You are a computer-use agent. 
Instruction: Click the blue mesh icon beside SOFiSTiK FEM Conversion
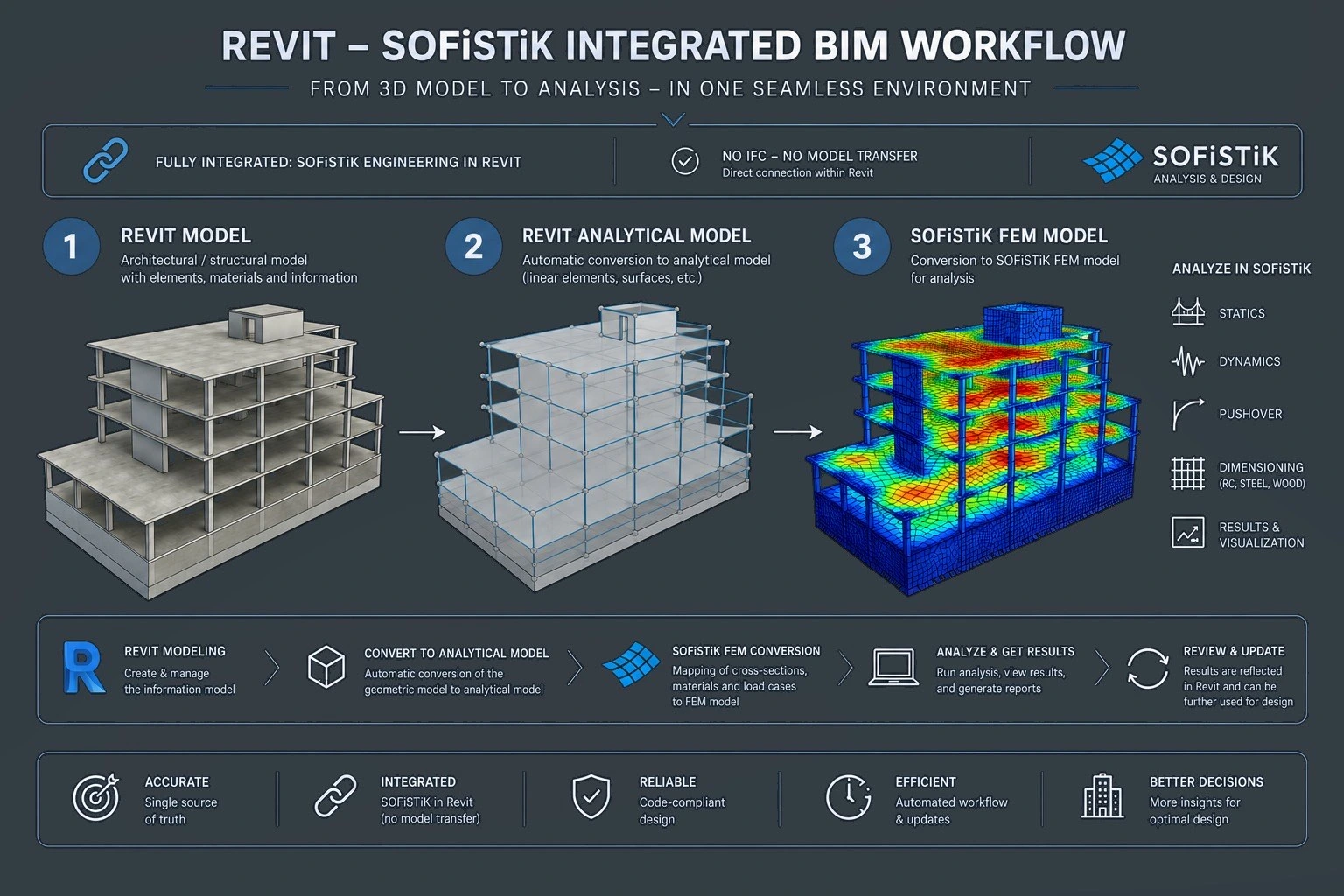point(631,667)
